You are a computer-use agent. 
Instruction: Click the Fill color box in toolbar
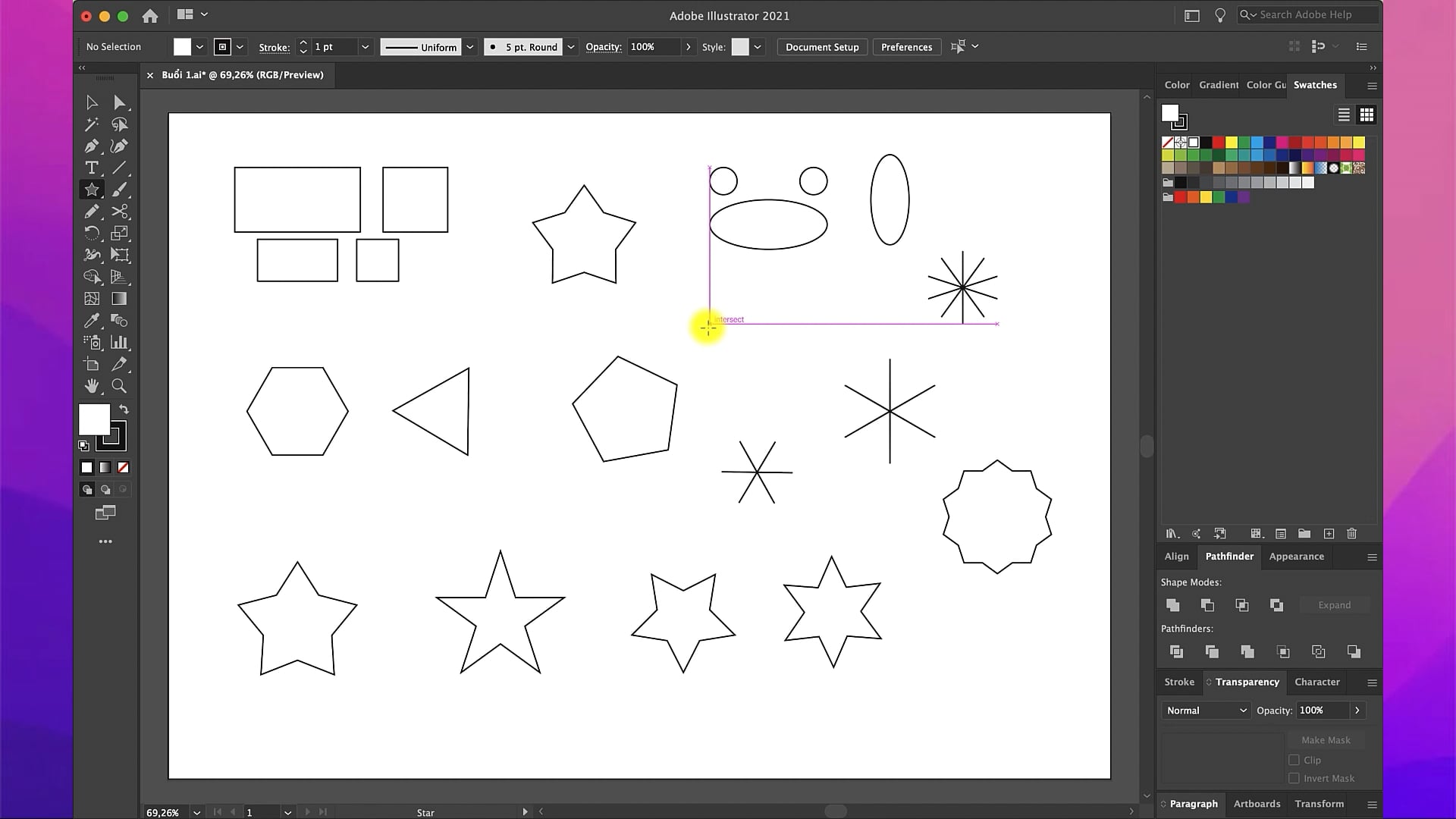(x=95, y=419)
